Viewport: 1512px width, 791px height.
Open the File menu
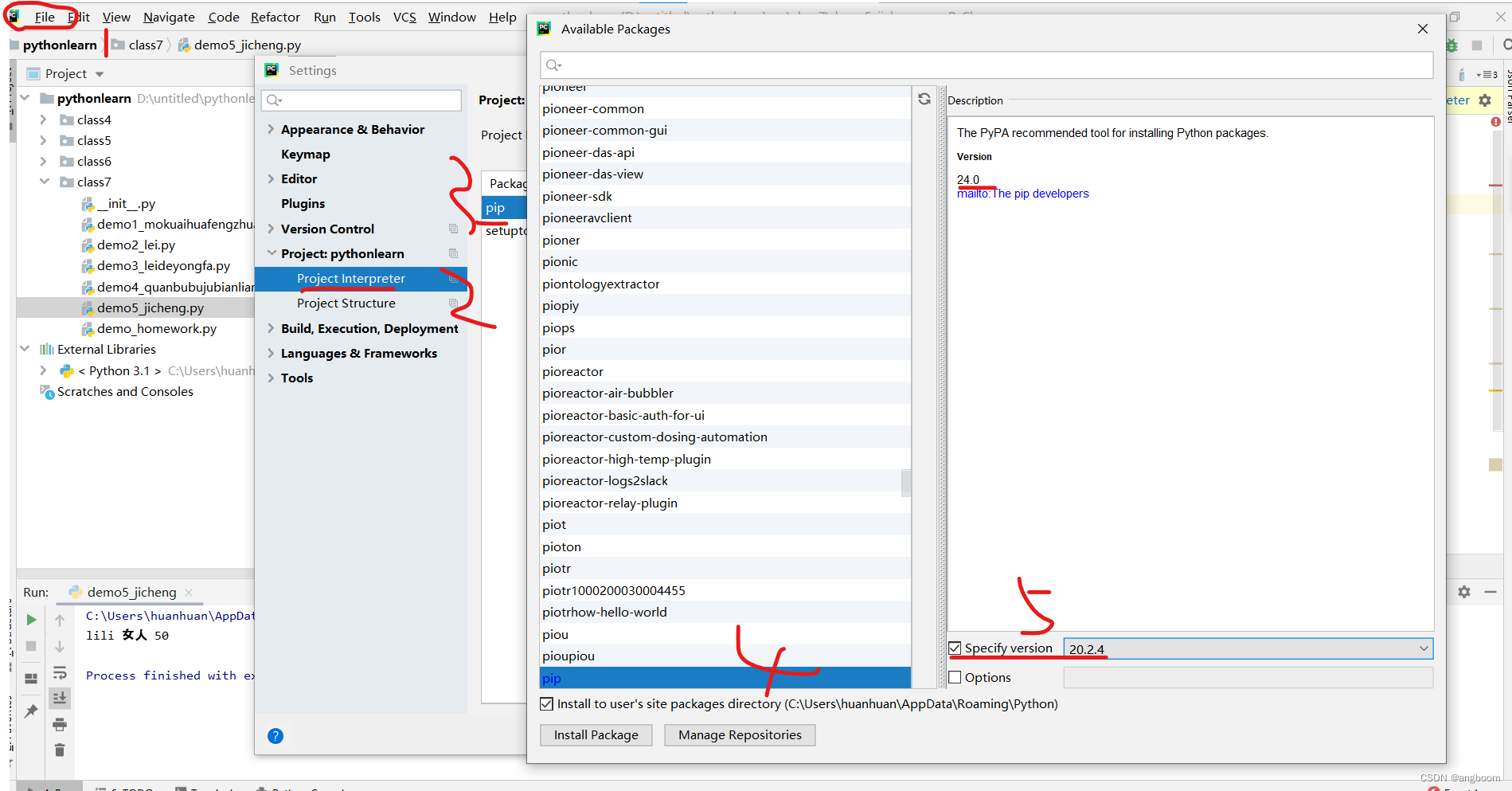(x=45, y=17)
